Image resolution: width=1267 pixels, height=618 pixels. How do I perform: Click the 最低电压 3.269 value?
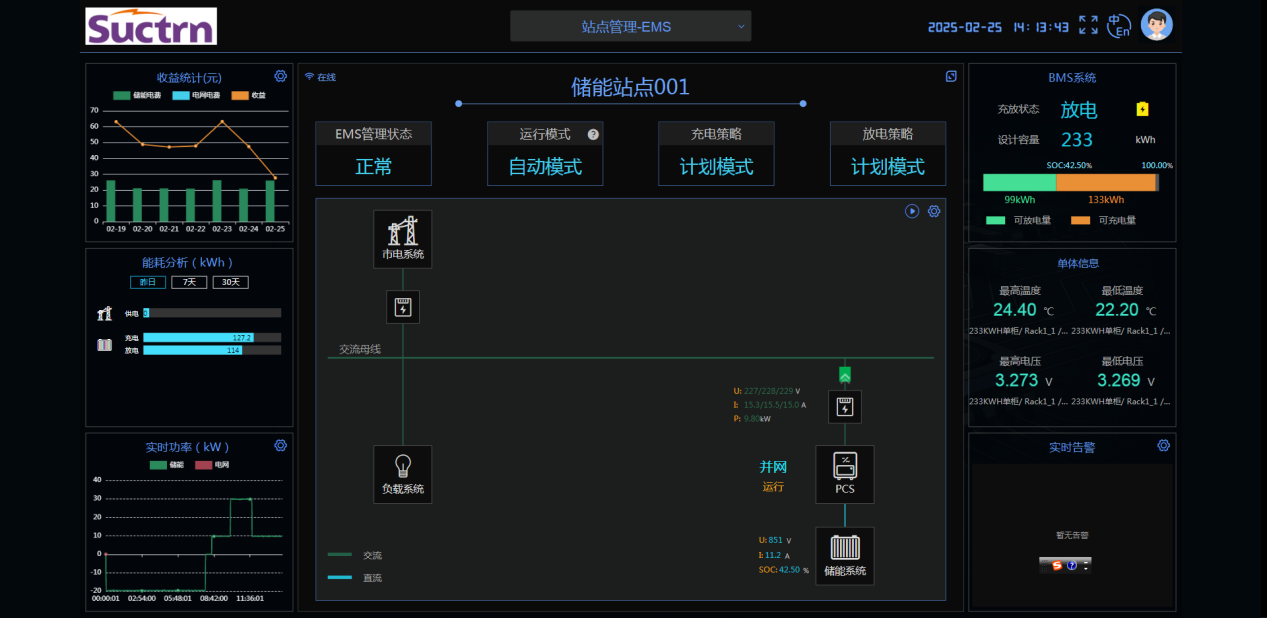tap(1118, 380)
